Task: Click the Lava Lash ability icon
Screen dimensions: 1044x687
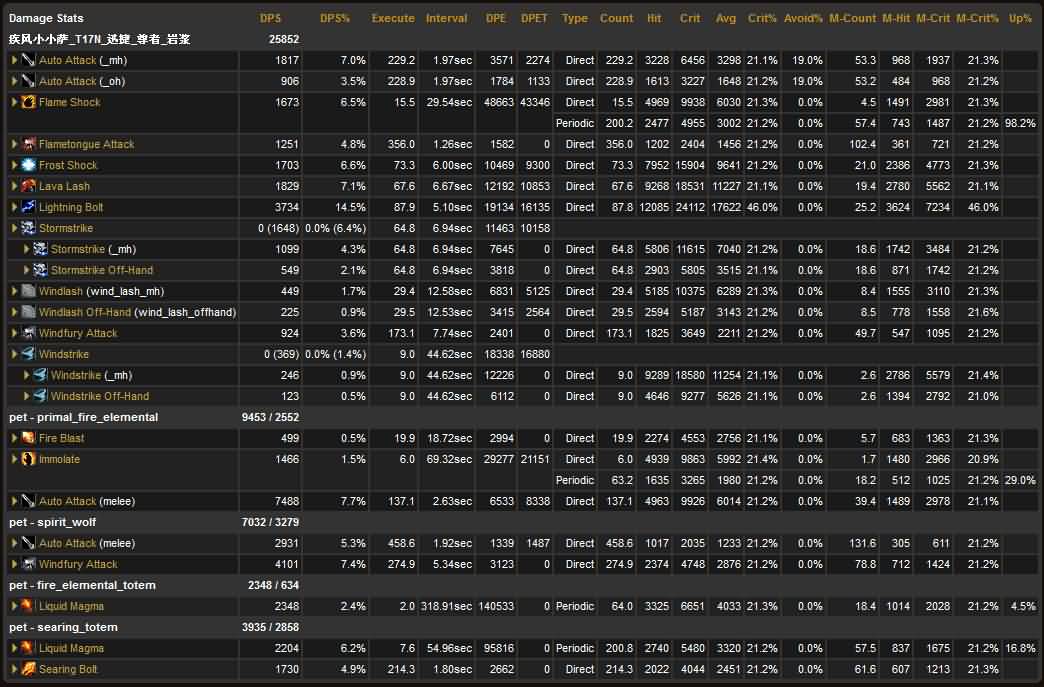Action: (x=28, y=186)
